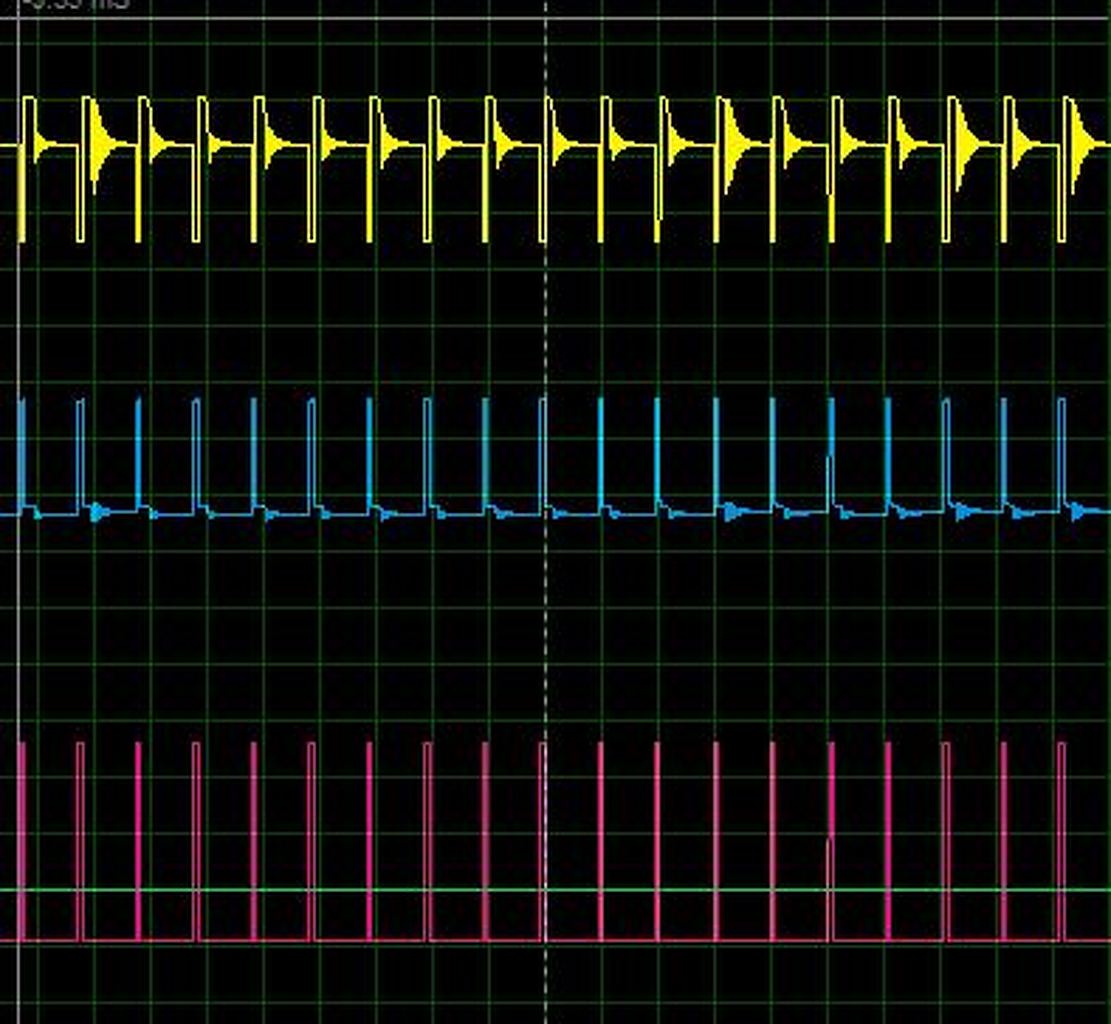The image size is (1111, 1024).
Task: Select the yellow channel waveform trace
Action: click(556, 169)
